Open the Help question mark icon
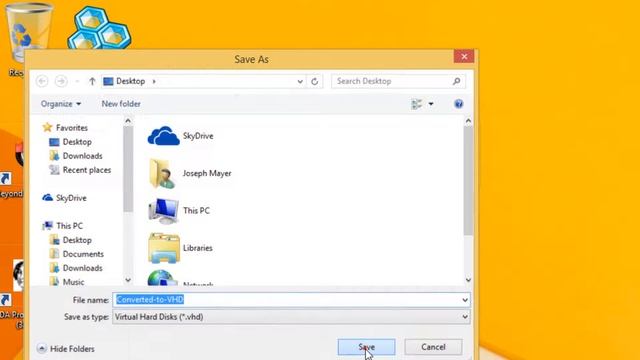 tap(458, 104)
